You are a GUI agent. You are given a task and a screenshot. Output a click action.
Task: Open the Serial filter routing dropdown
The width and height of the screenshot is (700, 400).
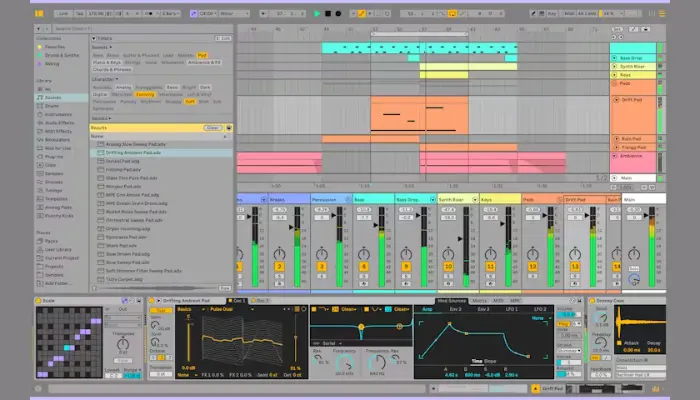tap(332, 343)
